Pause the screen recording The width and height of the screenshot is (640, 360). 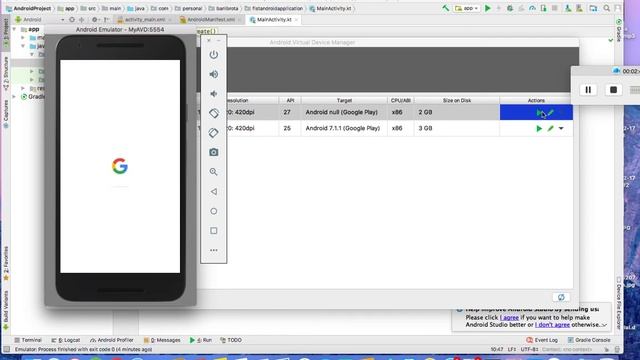coord(588,90)
